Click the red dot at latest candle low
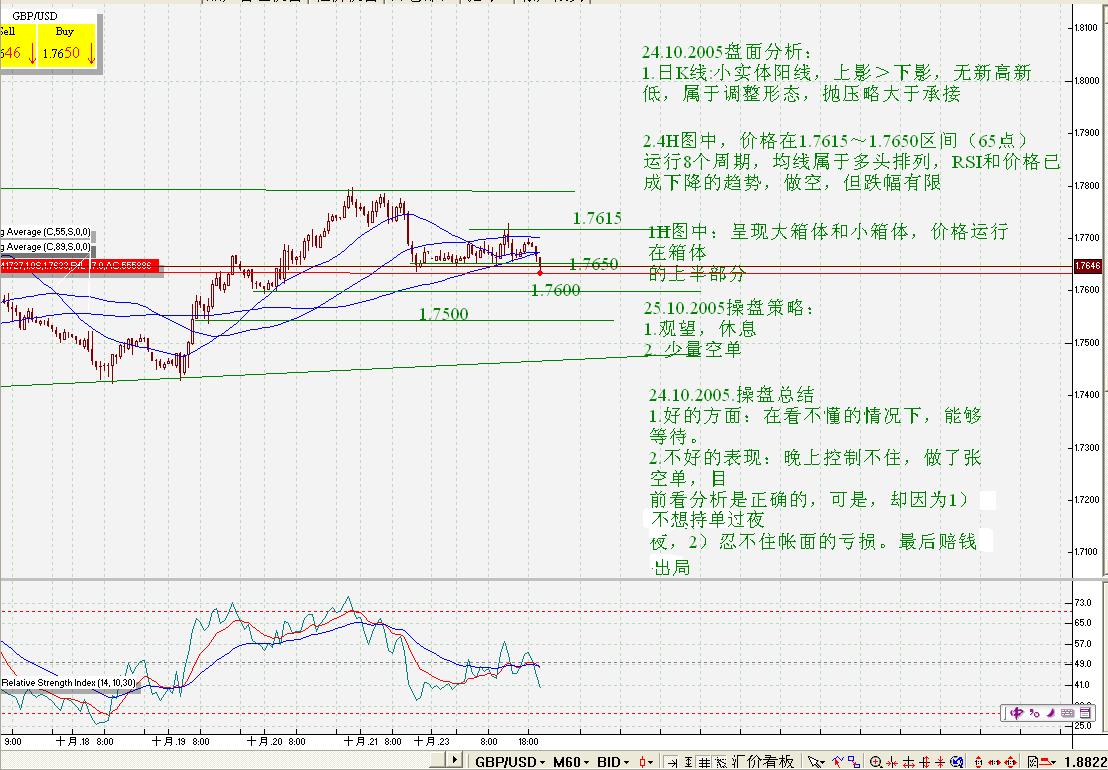 (x=540, y=273)
